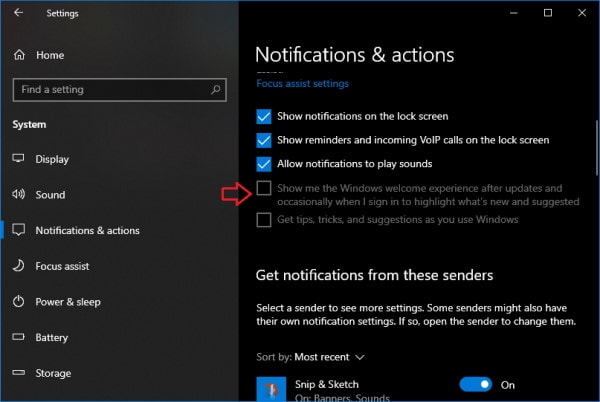Enable the Windows welcome experience checkbox
600x402 pixels.
pos(264,188)
